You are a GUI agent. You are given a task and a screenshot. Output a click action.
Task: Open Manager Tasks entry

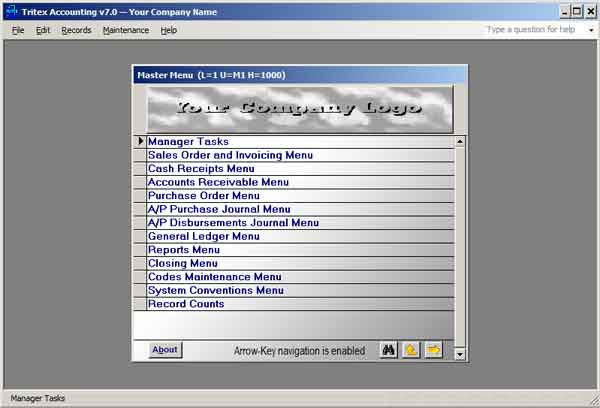[x=300, y=142]
